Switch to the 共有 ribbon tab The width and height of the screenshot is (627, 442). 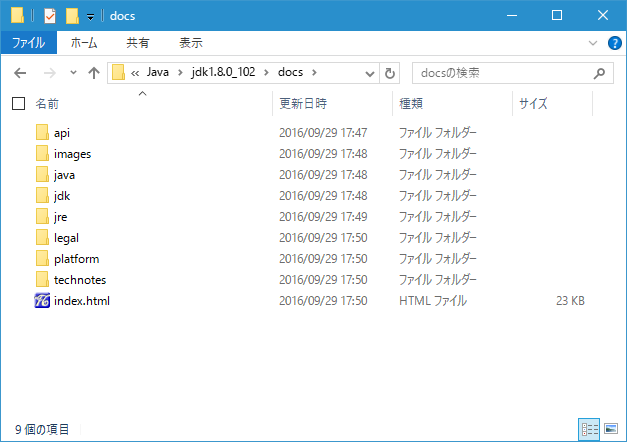point(138,42)
